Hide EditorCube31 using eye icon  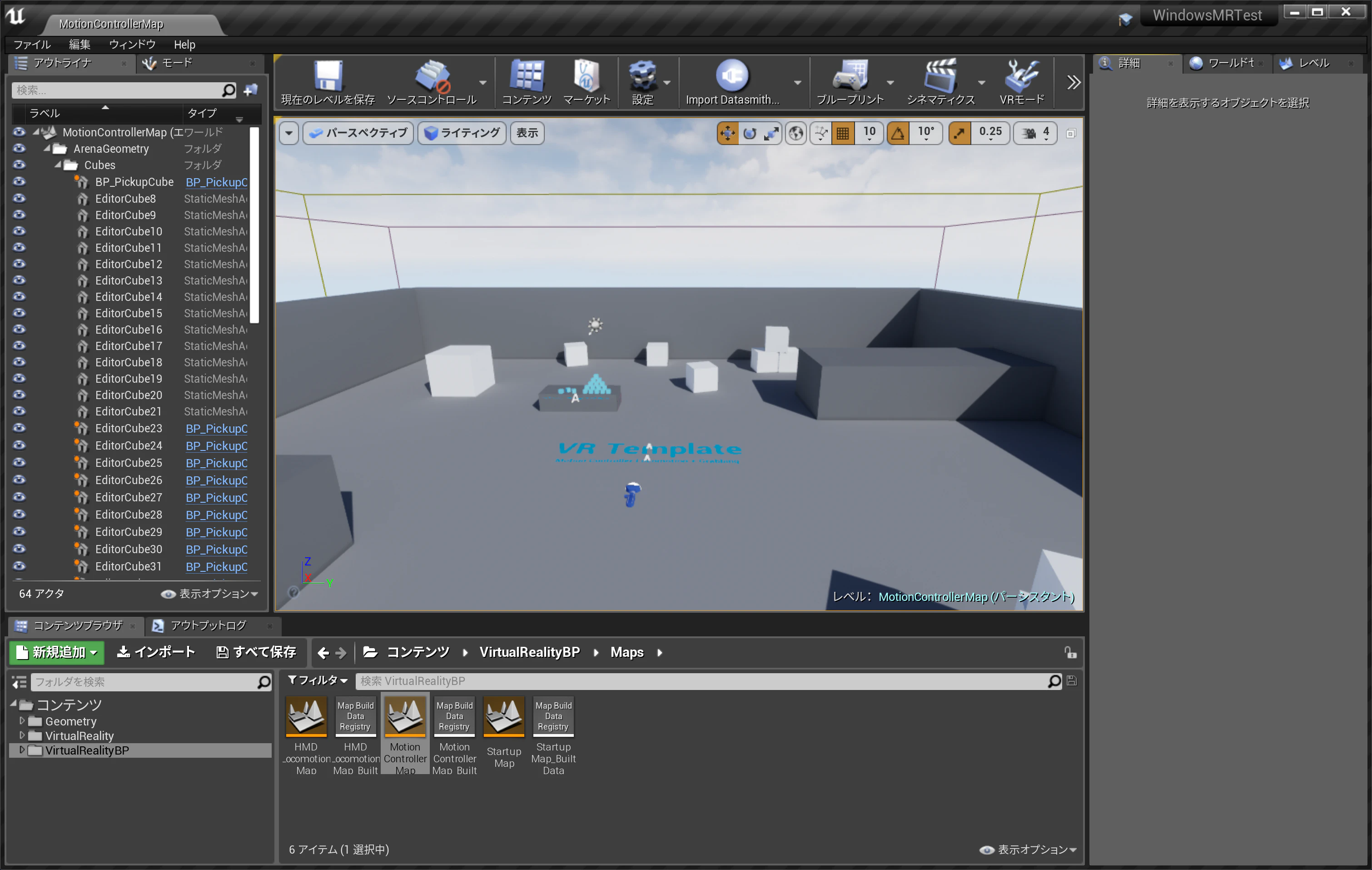pos(19,566)
